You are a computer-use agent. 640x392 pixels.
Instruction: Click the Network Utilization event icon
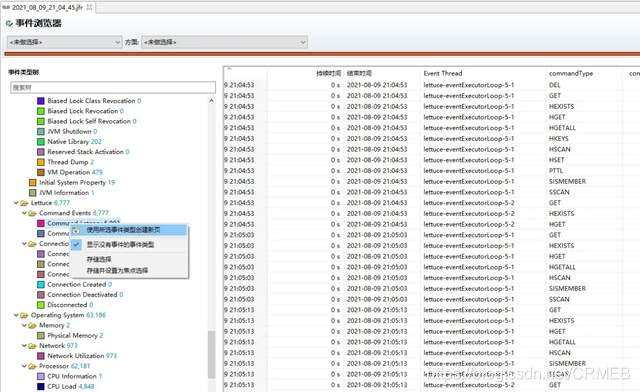tap(41, 356)
